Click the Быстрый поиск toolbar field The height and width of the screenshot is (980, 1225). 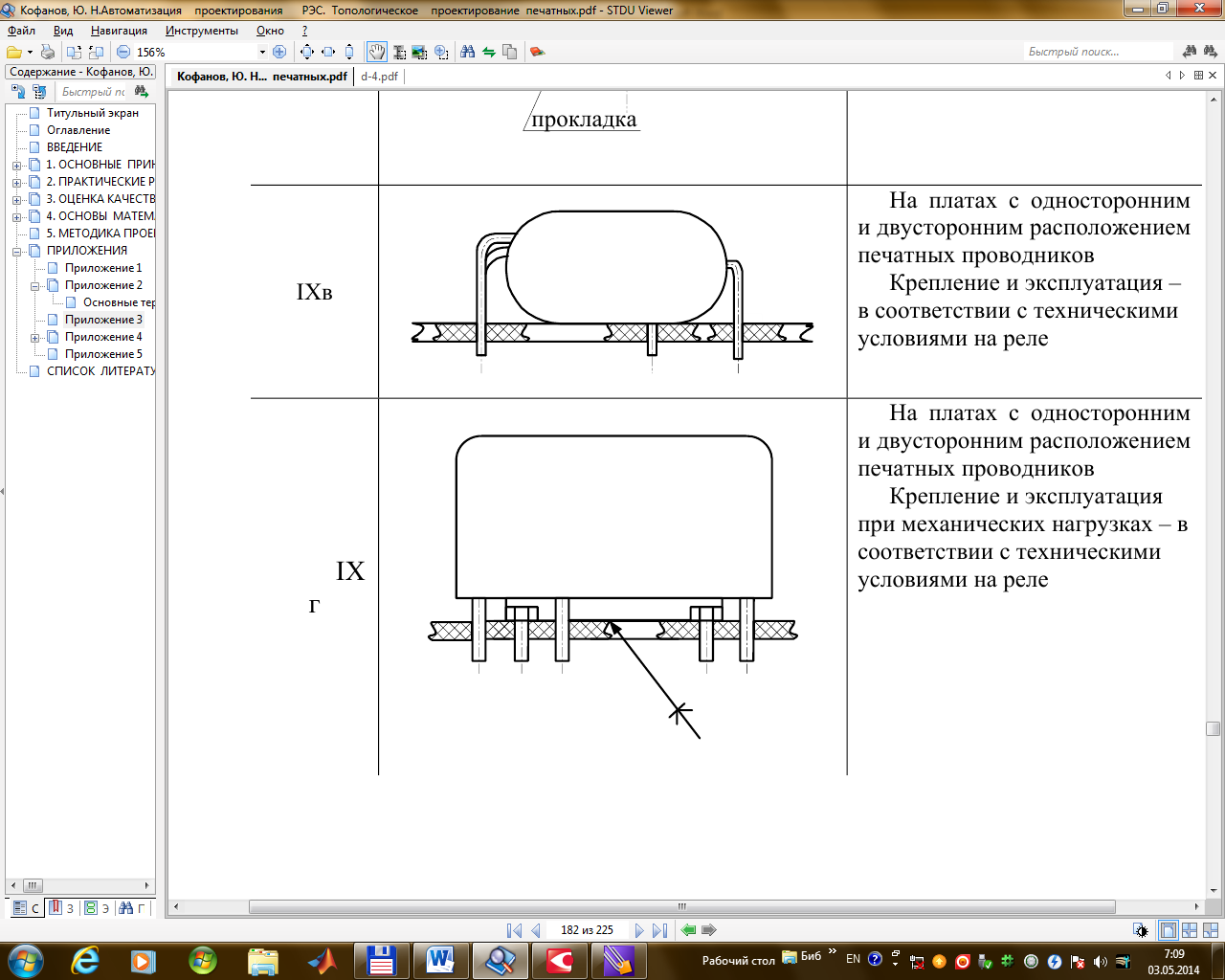pos(1099,52)
